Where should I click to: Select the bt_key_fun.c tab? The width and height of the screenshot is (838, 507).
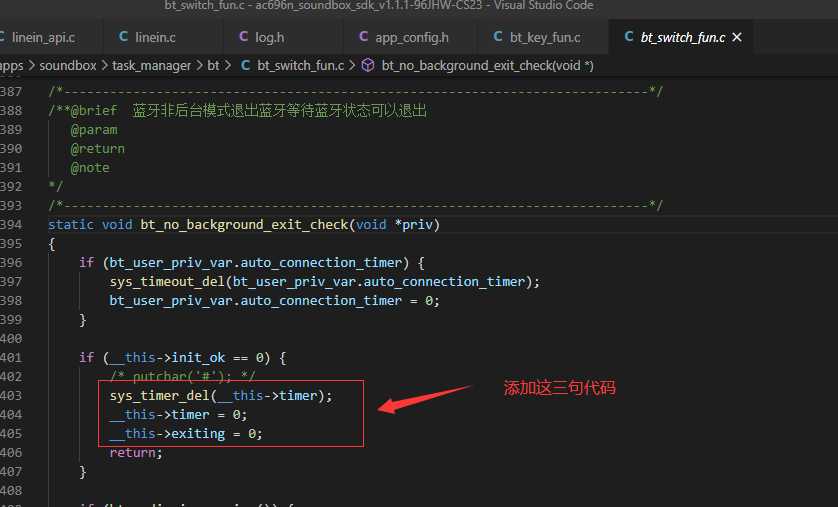click(545, 37)
